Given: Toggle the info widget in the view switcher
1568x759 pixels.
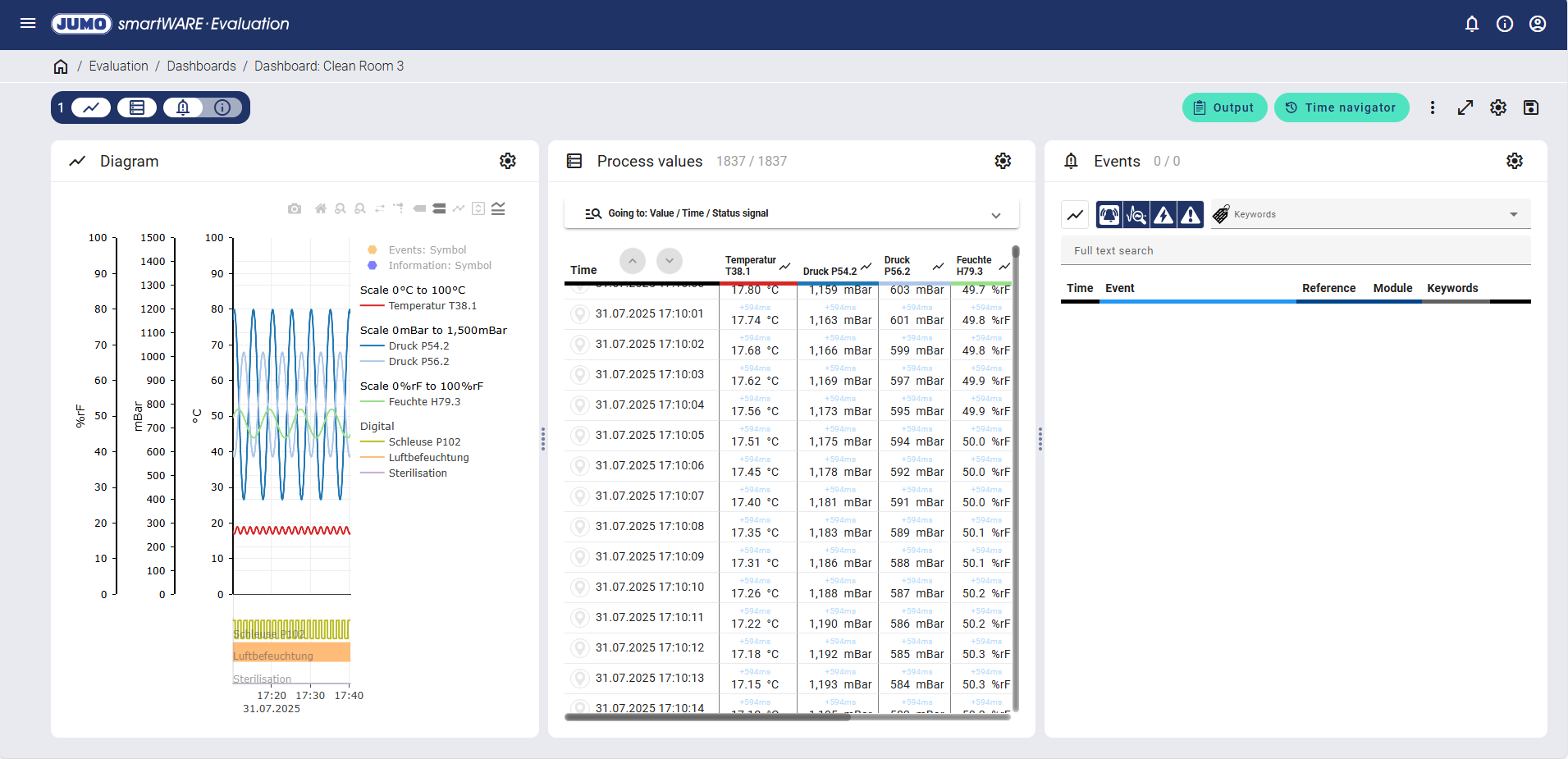Looking at the screenshot, I should (222, 107).
